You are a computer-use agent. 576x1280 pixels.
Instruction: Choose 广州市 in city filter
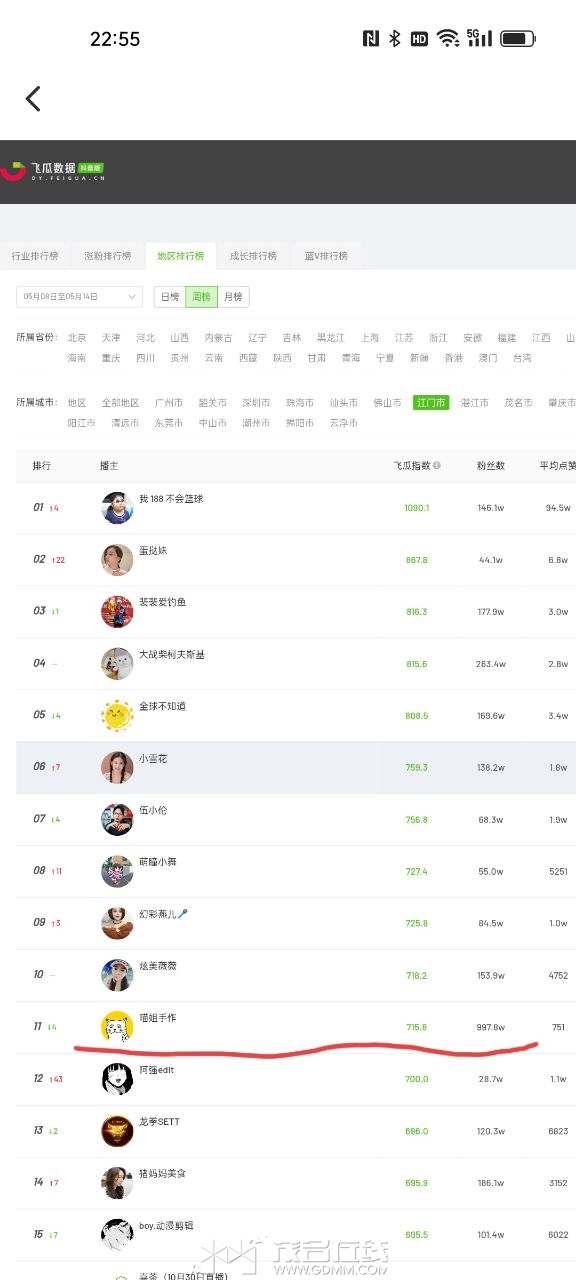click(x=169, y=403)
